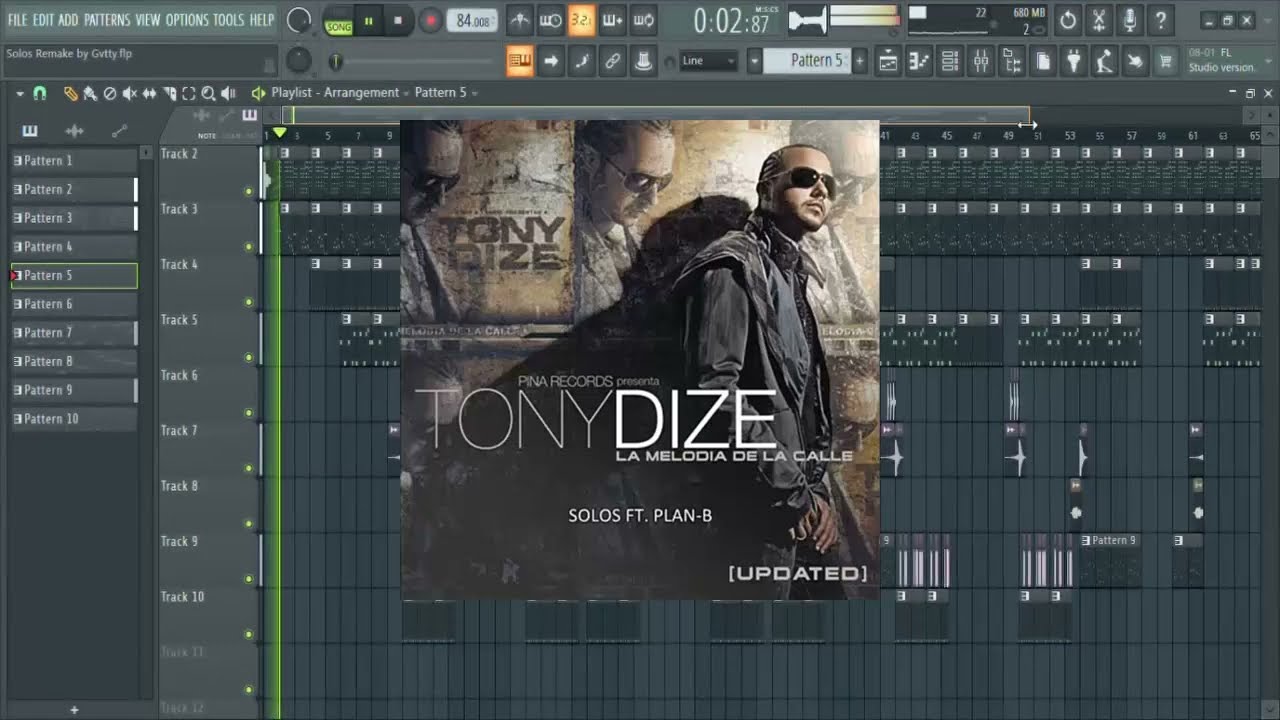Expand the Pattern 5 dropdown in playlist title

tap(474, 93)
